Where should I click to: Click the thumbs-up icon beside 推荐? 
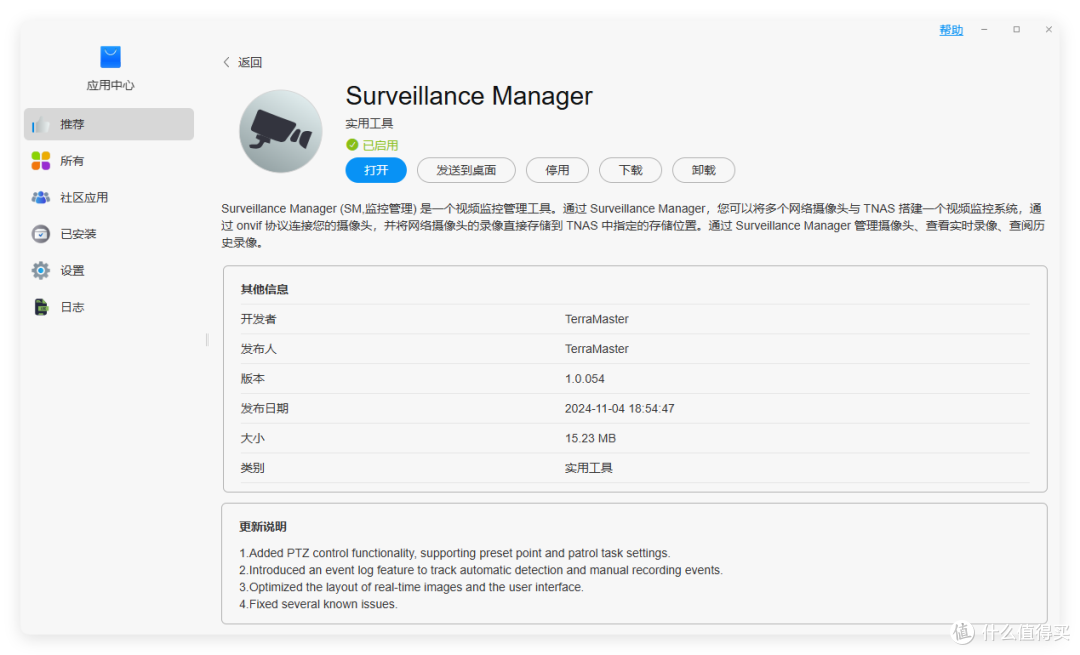(41, 125)
